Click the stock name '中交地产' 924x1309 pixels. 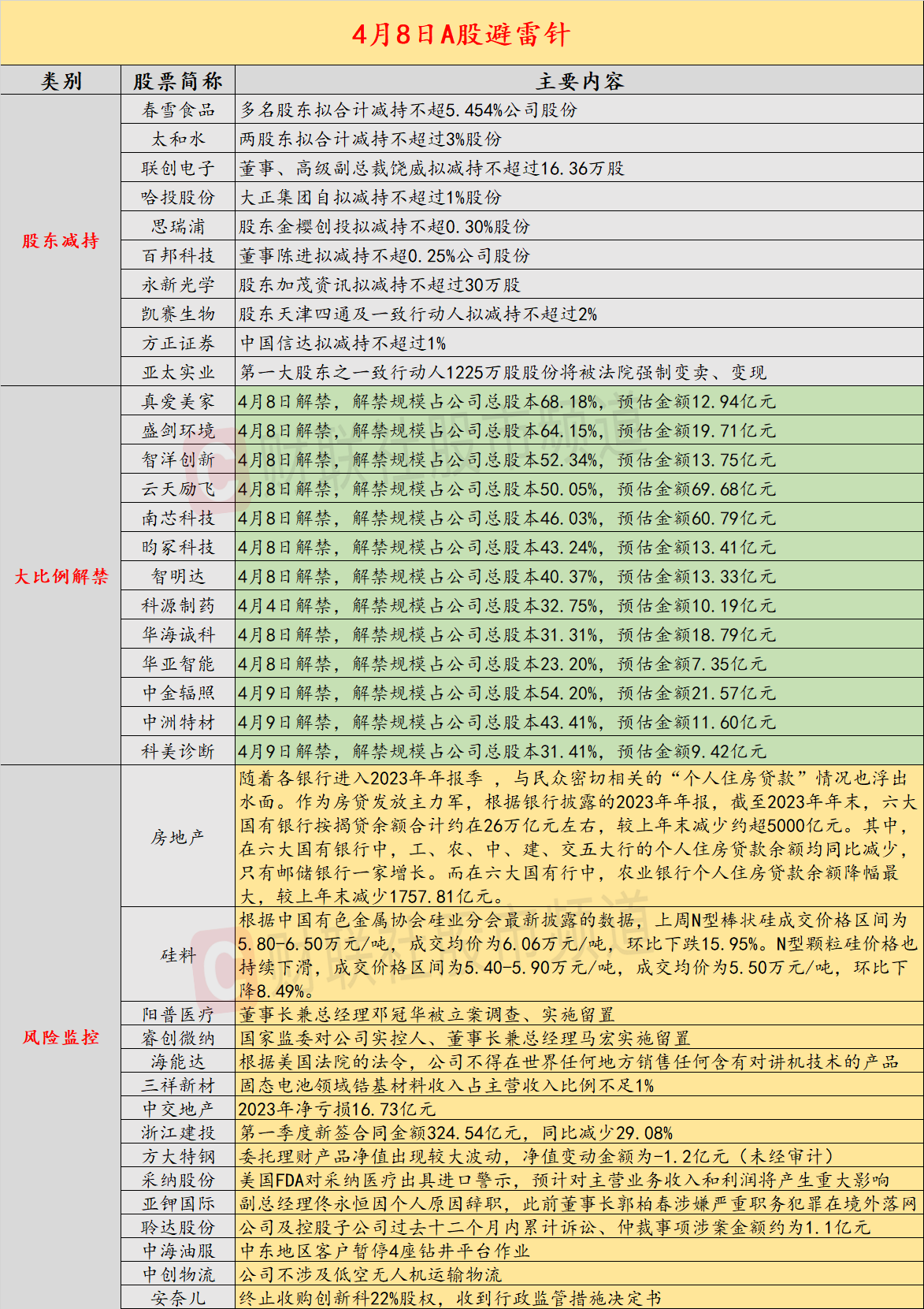click(178, 1109)
